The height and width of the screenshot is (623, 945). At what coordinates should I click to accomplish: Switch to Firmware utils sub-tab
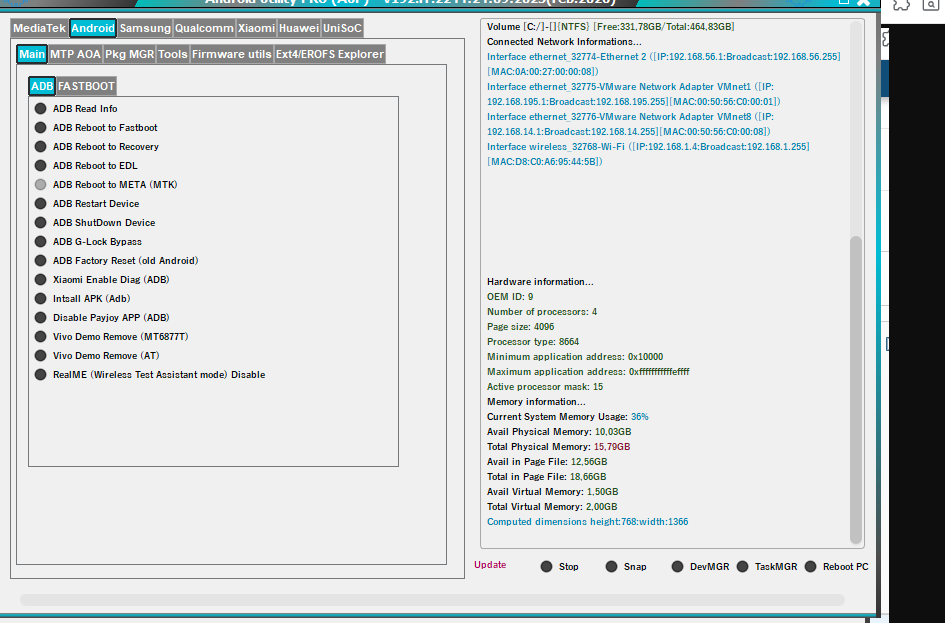[231, 54]
